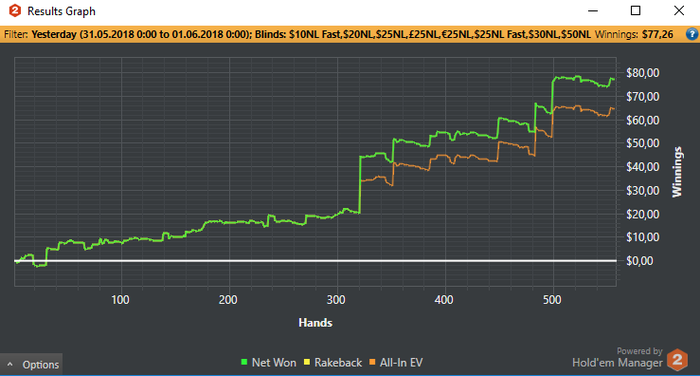Click the $30,00 axis label

tap(642, 191)
